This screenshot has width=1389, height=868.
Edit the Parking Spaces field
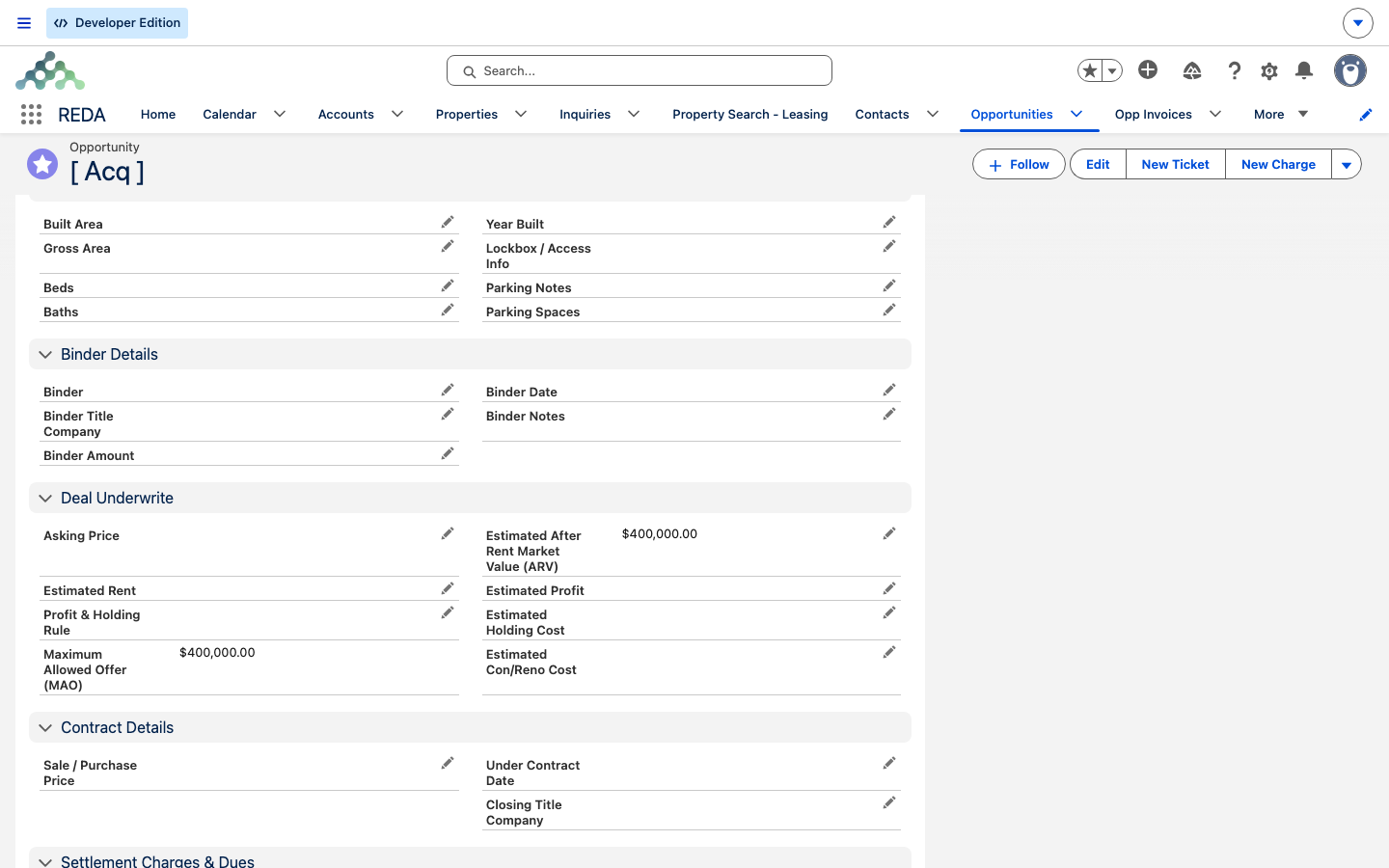point(889,311)
